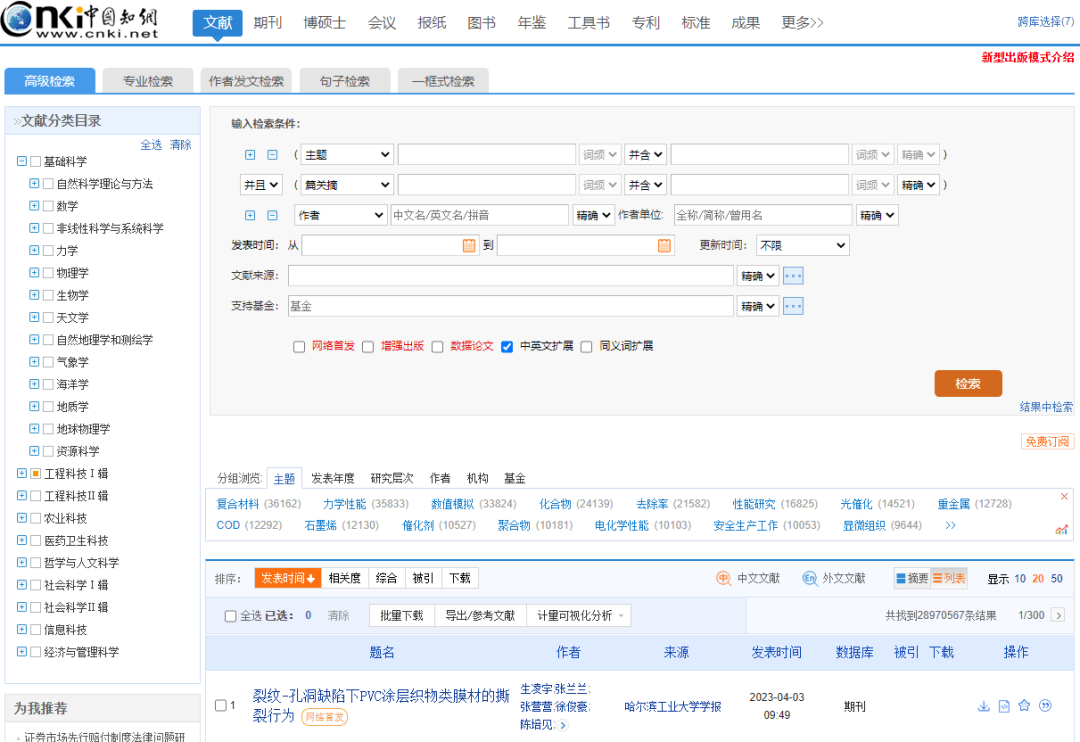This screenshot has height=742, width=1080.
Task: Open the trend chart icon in group panel
Action: (1062, 529)
